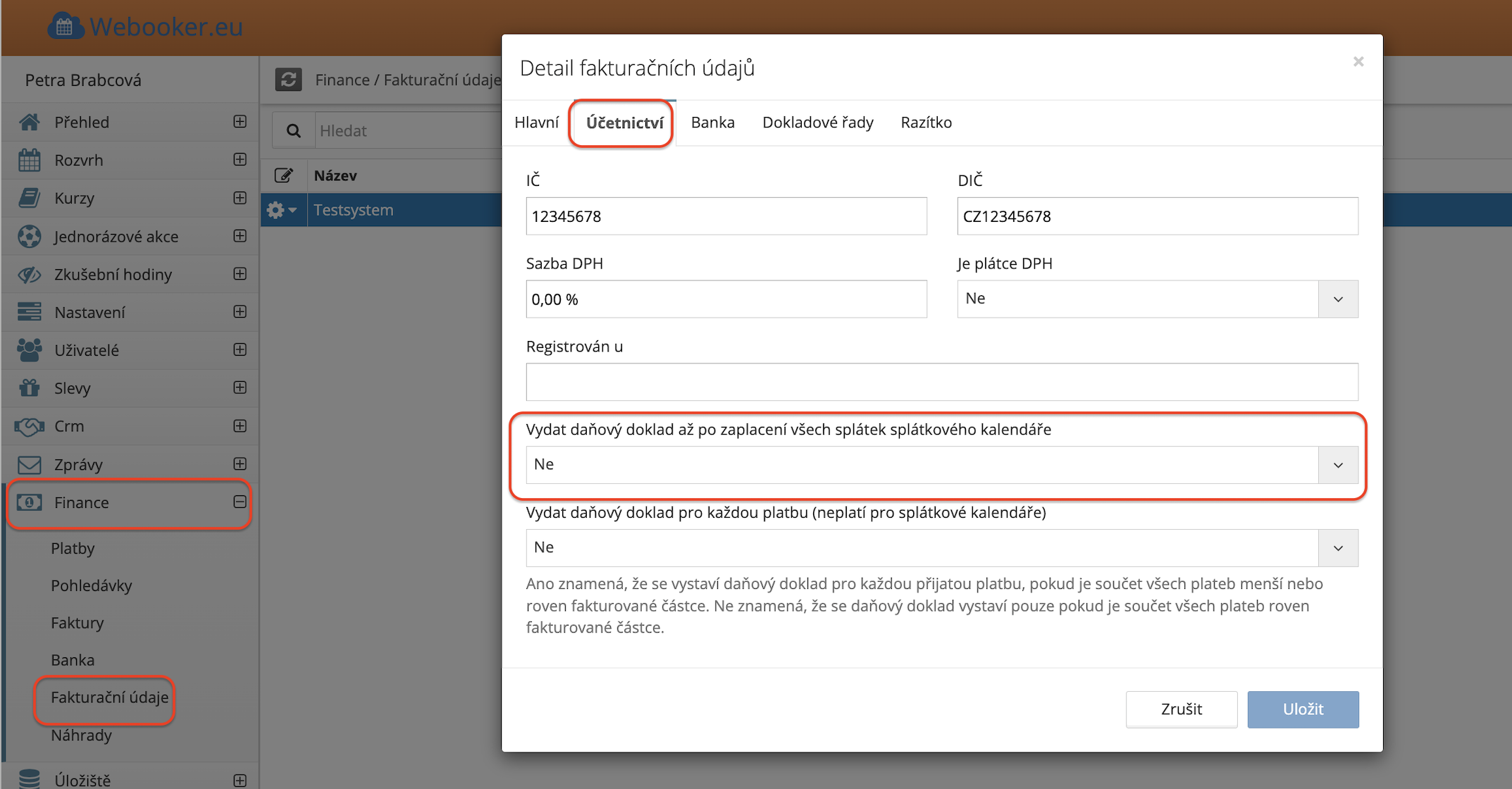This screenshot has height=789, width=1512.
Task: Click the Zprávy envelope icon
Action: [x=30, y=464]
